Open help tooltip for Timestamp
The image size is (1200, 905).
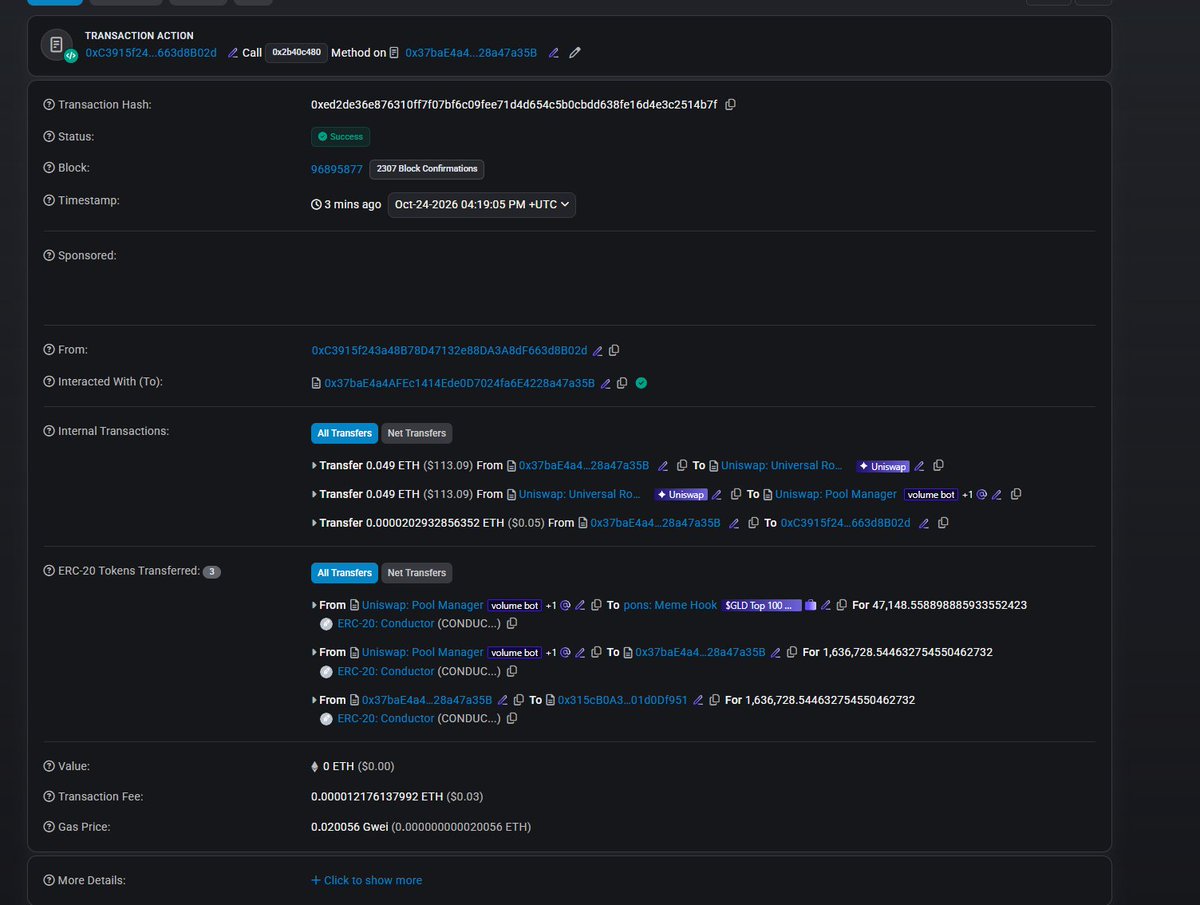pyautogui.click(x=49, y=201)
